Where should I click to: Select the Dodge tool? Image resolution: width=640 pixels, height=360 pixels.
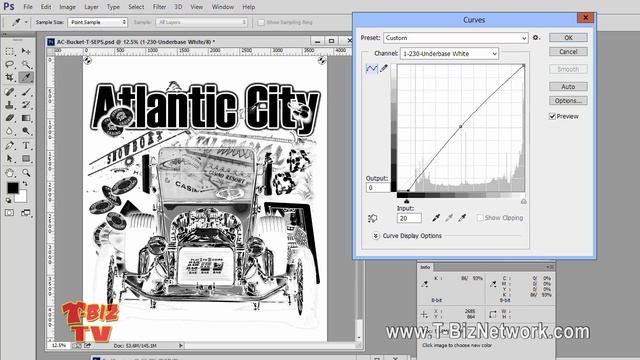tap(26, 131)
